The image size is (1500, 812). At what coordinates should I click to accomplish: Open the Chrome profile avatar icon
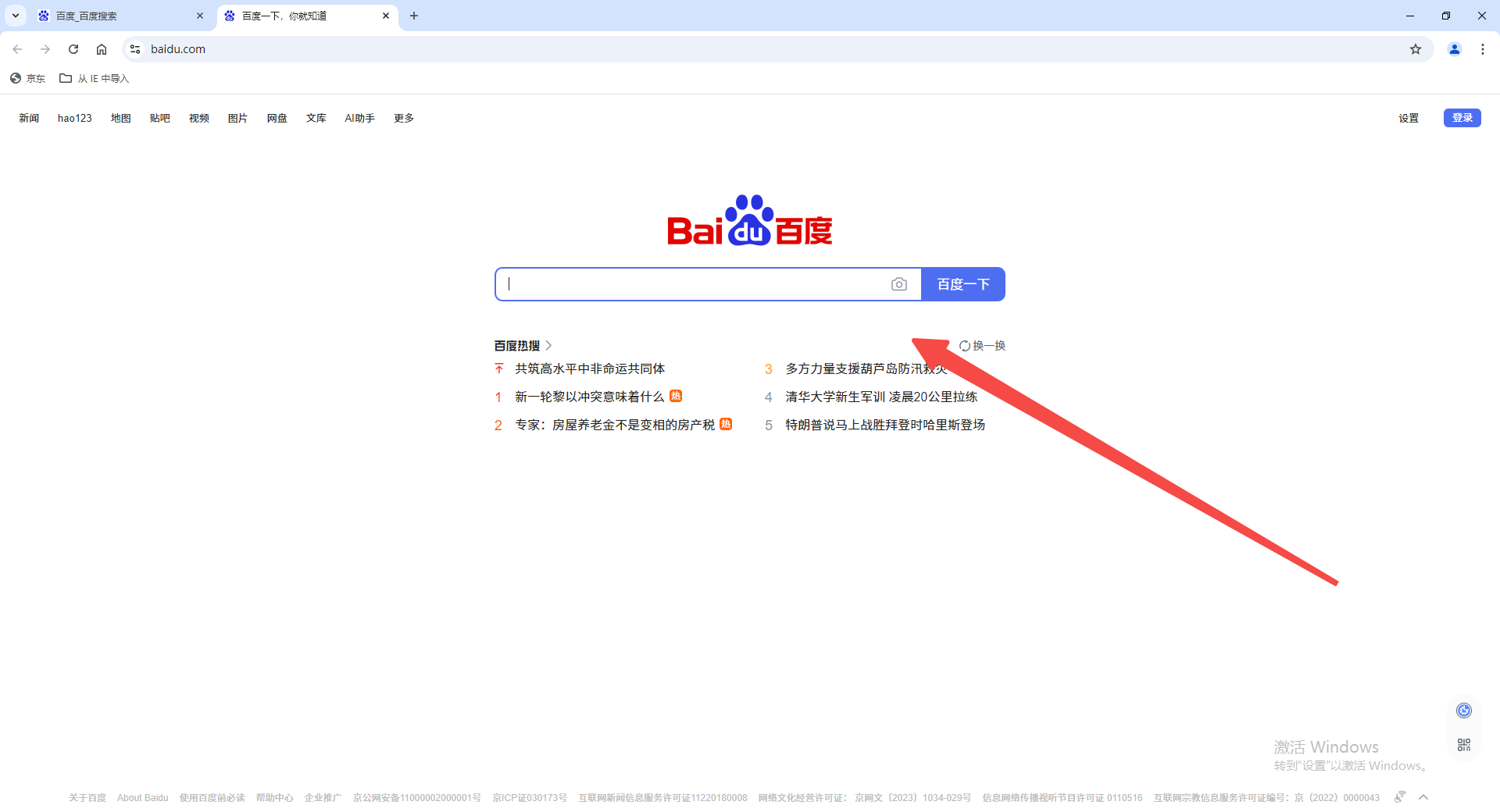(1454, 49)
